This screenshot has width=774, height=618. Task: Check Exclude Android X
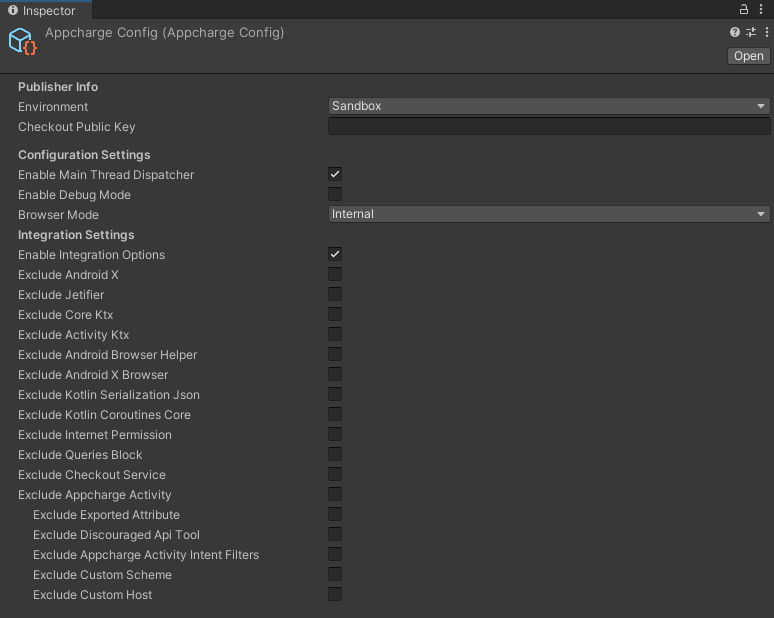pyautogui.click(x=335, y=274)
